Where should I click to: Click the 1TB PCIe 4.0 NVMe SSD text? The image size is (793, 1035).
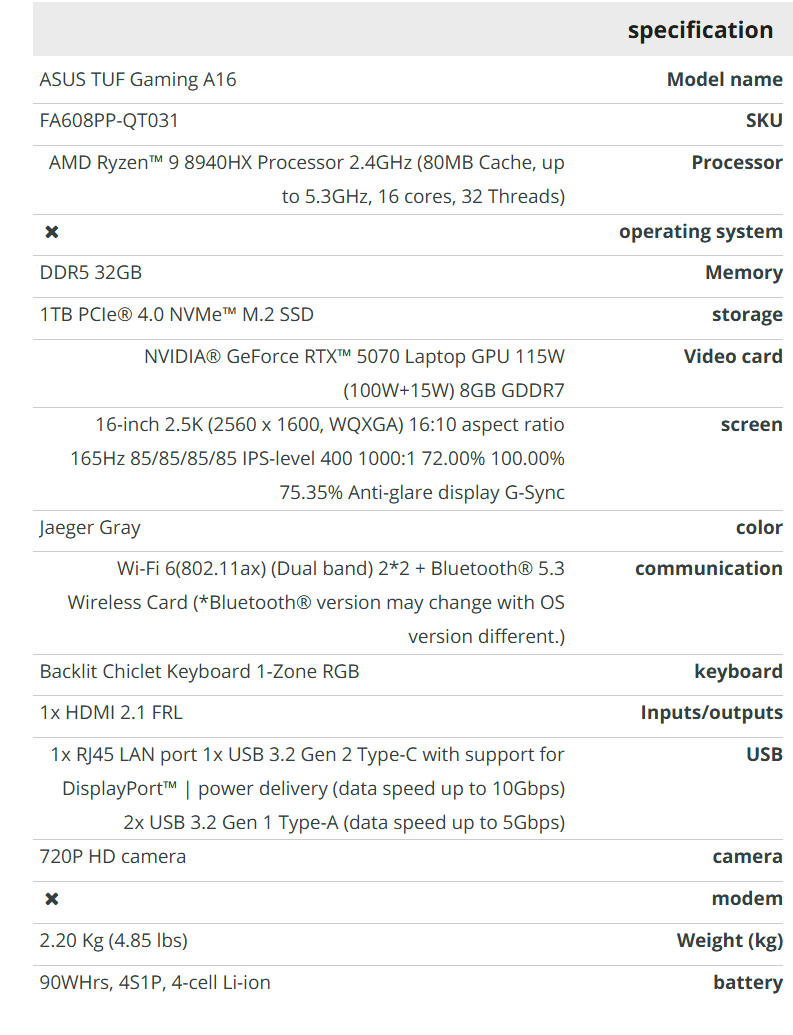[176, 315]
